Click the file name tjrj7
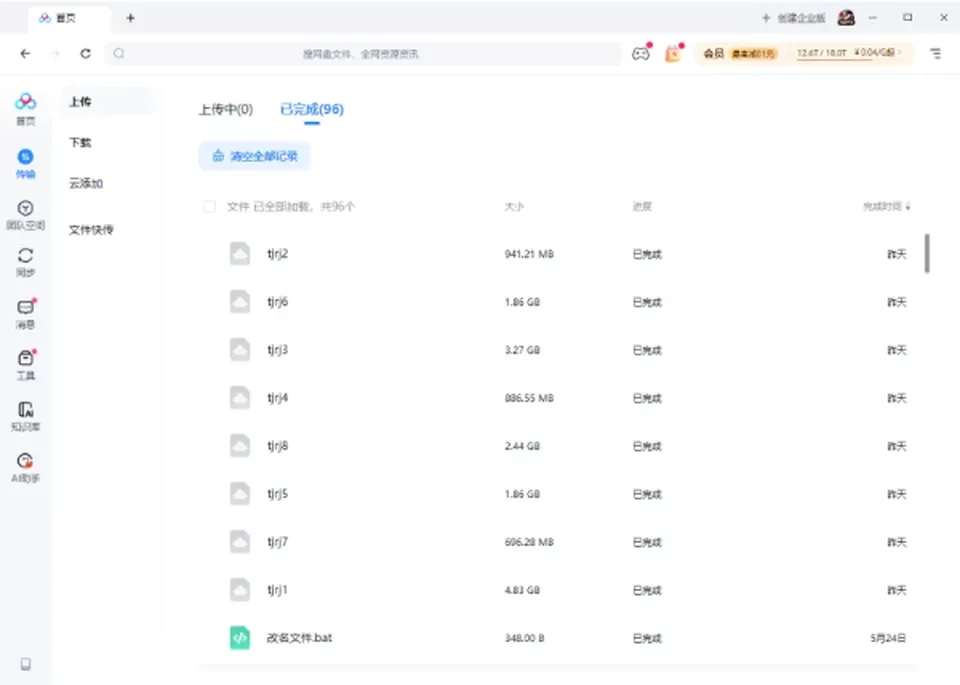This screenshot has width=960, height=685. pos(277,542)
